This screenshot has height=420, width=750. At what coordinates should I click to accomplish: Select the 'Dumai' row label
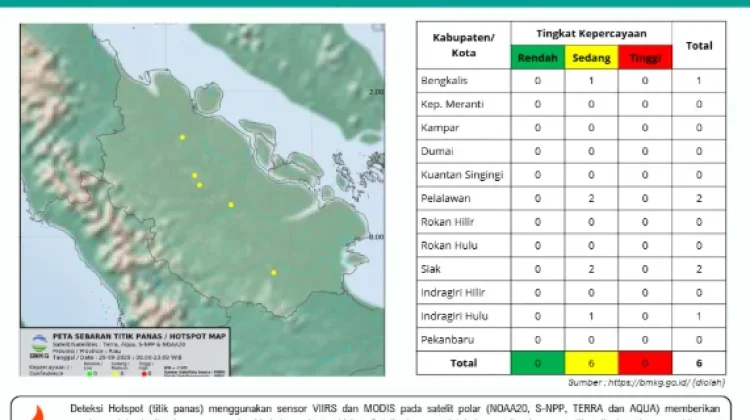[x=437, y=151]
